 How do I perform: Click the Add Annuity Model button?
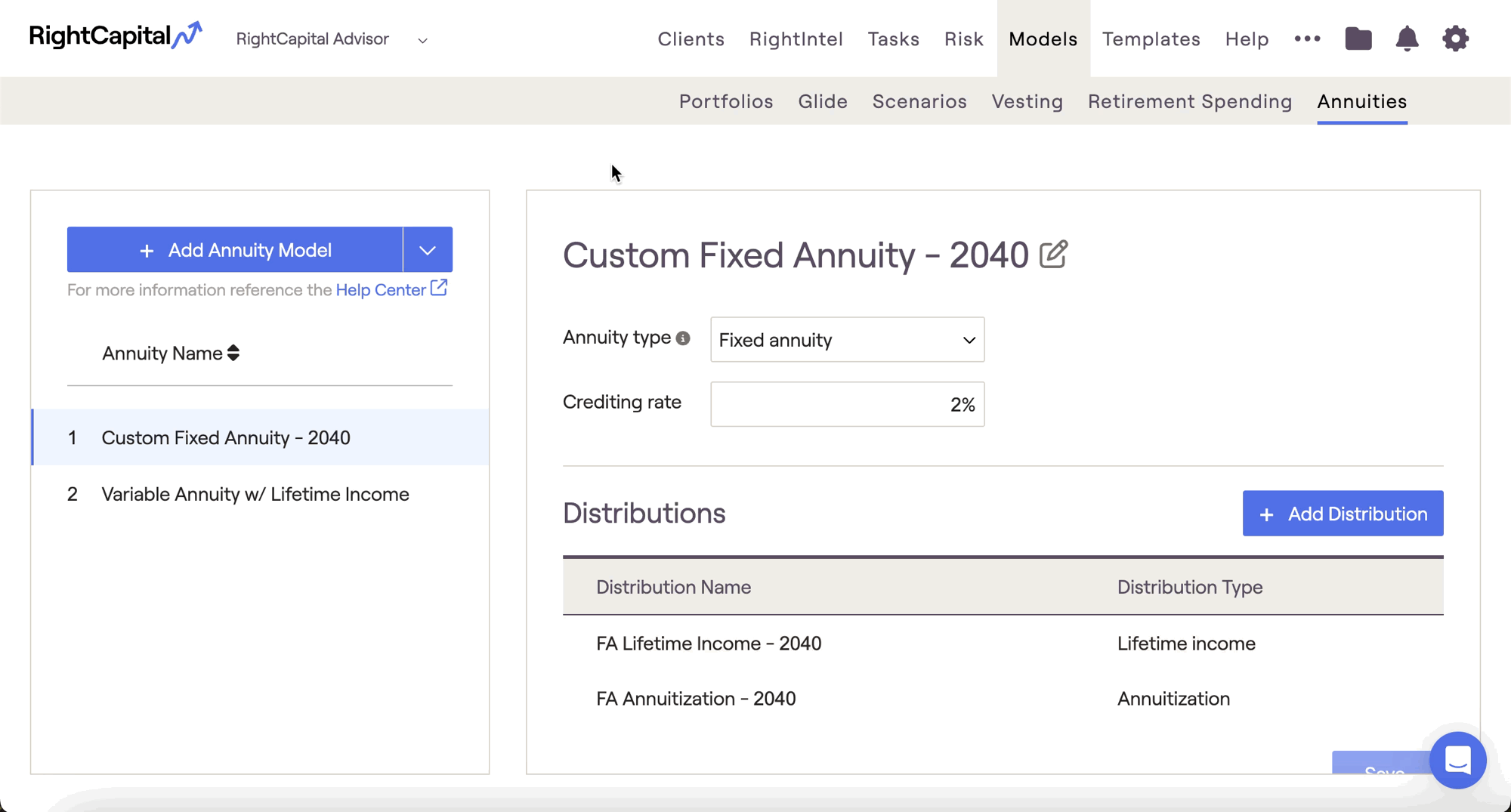pyautogui.click(x=235, y=250)
